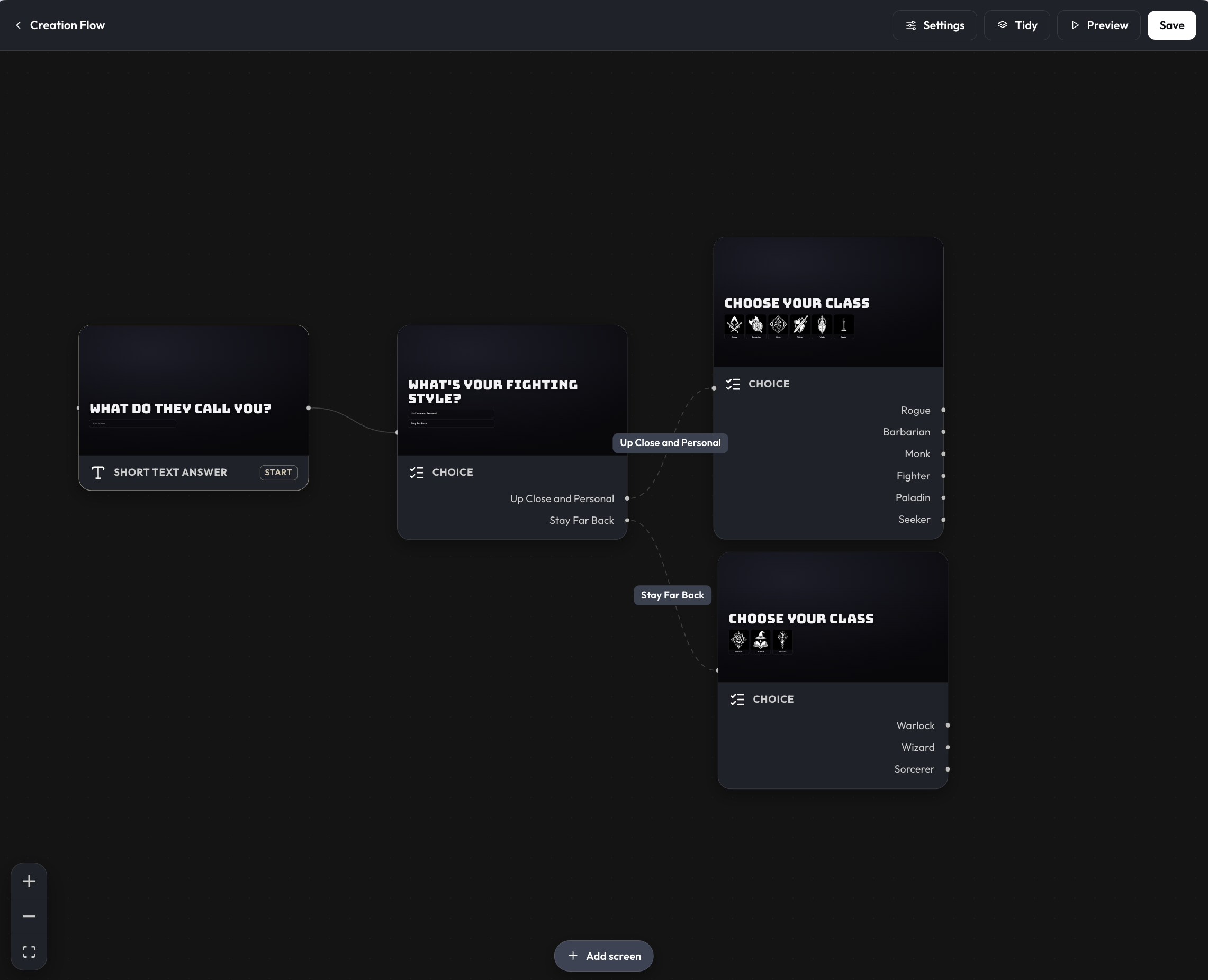Screen dimensions: 1208x980
Task: Click the Choice icon on fighting style card
Action: pos(417,473)
